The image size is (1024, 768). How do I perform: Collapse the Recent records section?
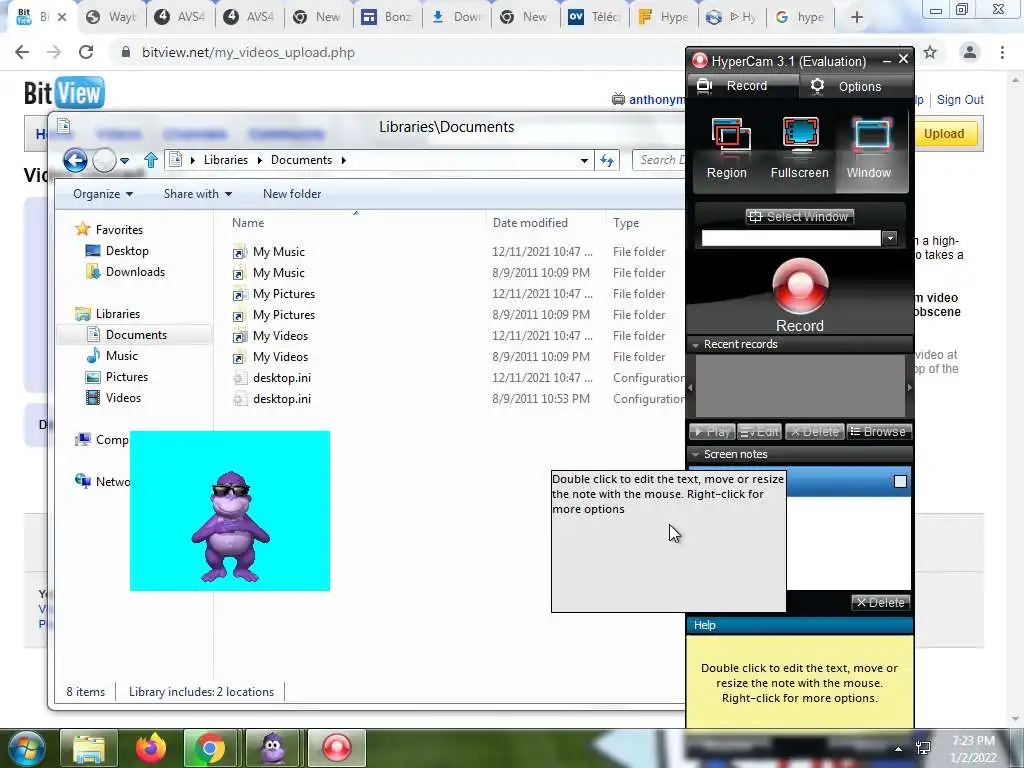coord(696,344)
